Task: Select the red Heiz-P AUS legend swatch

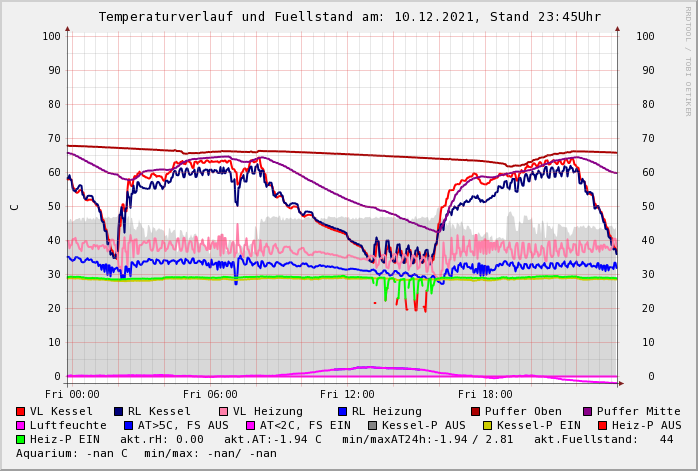Action: pyautogui.click(x=602, y=425)
